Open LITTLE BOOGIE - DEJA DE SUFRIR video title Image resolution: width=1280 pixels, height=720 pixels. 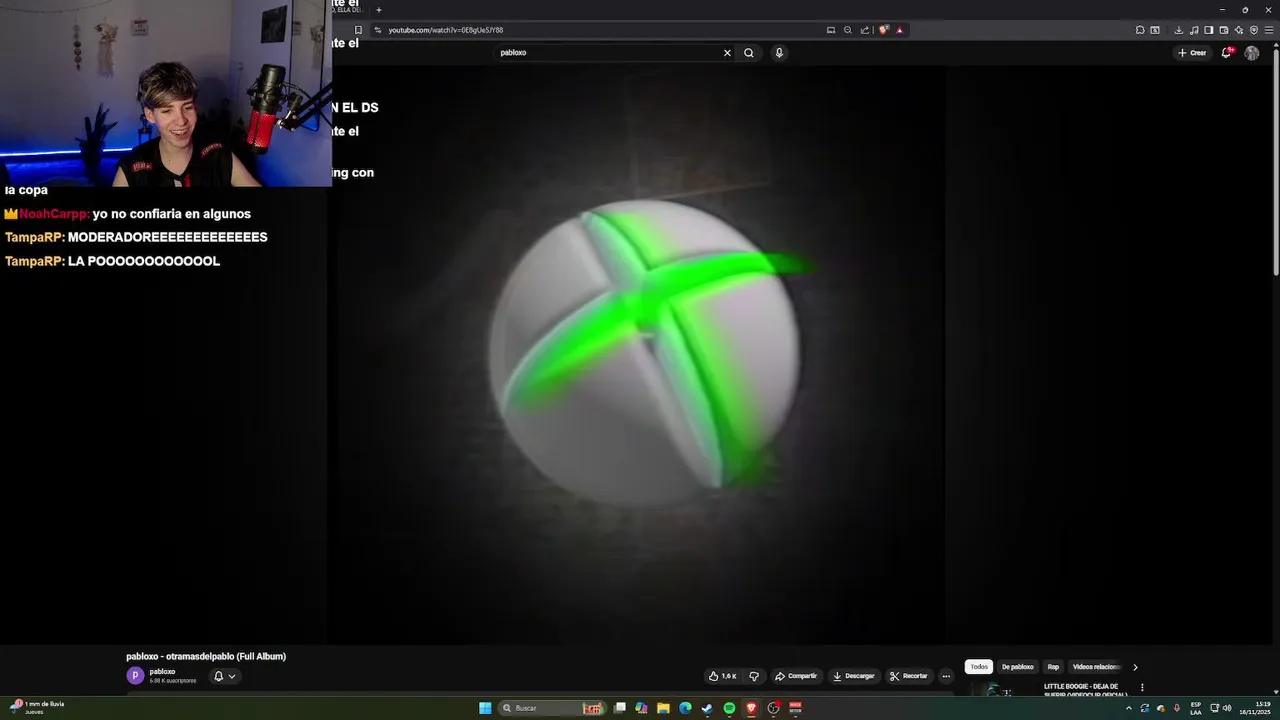(1087, 690)
